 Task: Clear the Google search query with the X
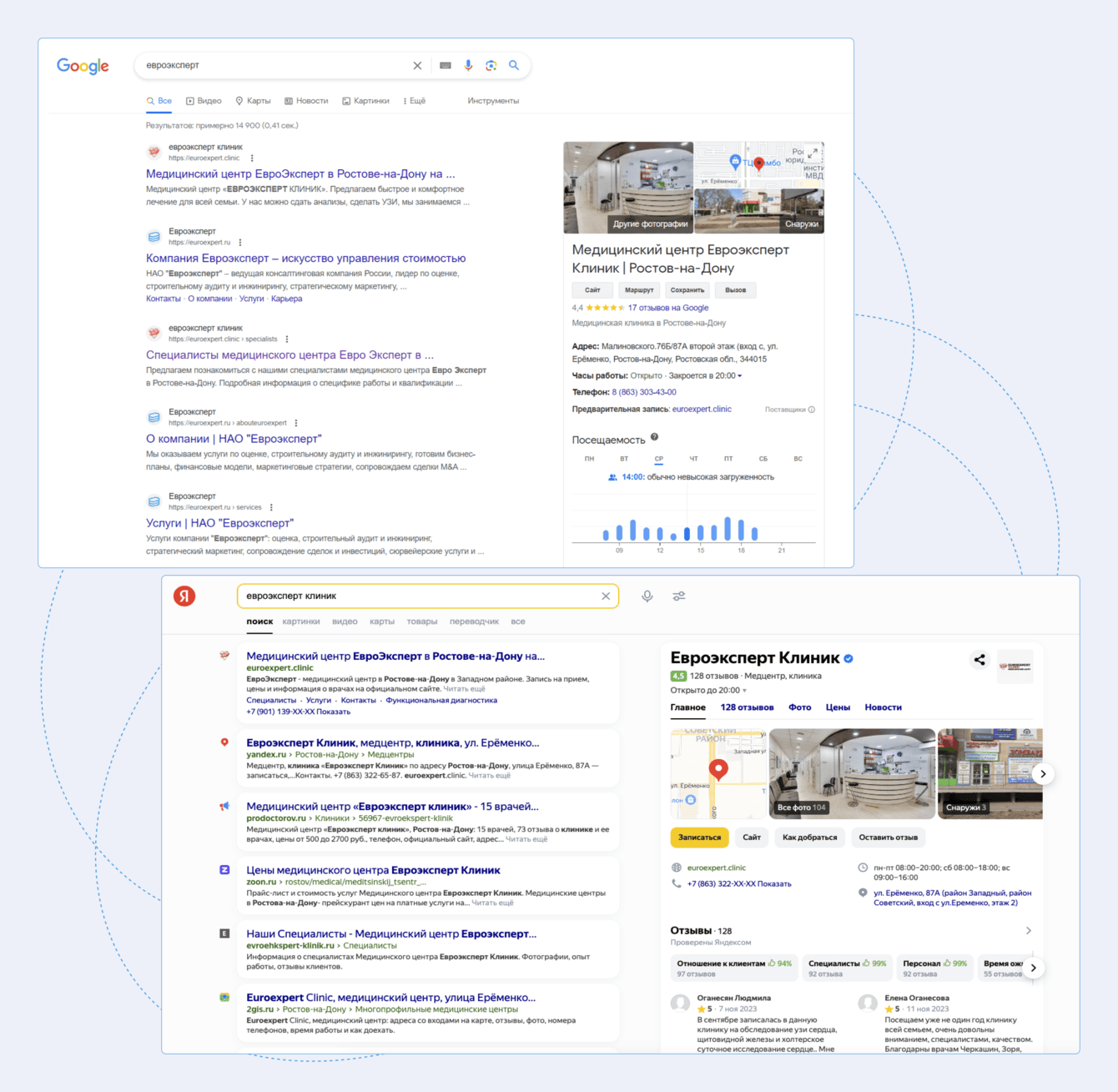click(417, 66)
